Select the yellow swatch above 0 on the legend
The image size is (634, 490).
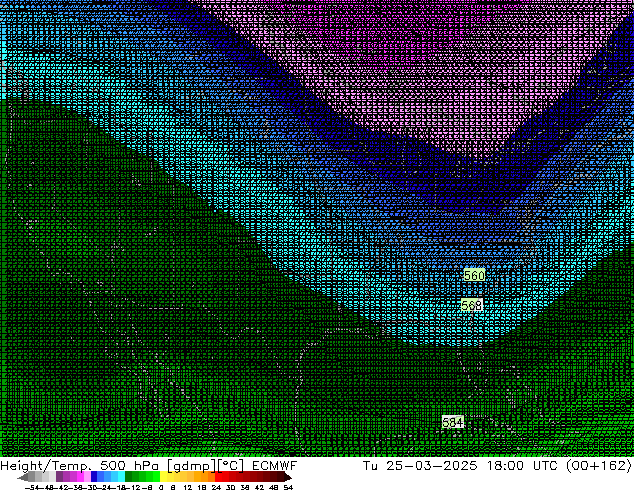coord(163,477)
